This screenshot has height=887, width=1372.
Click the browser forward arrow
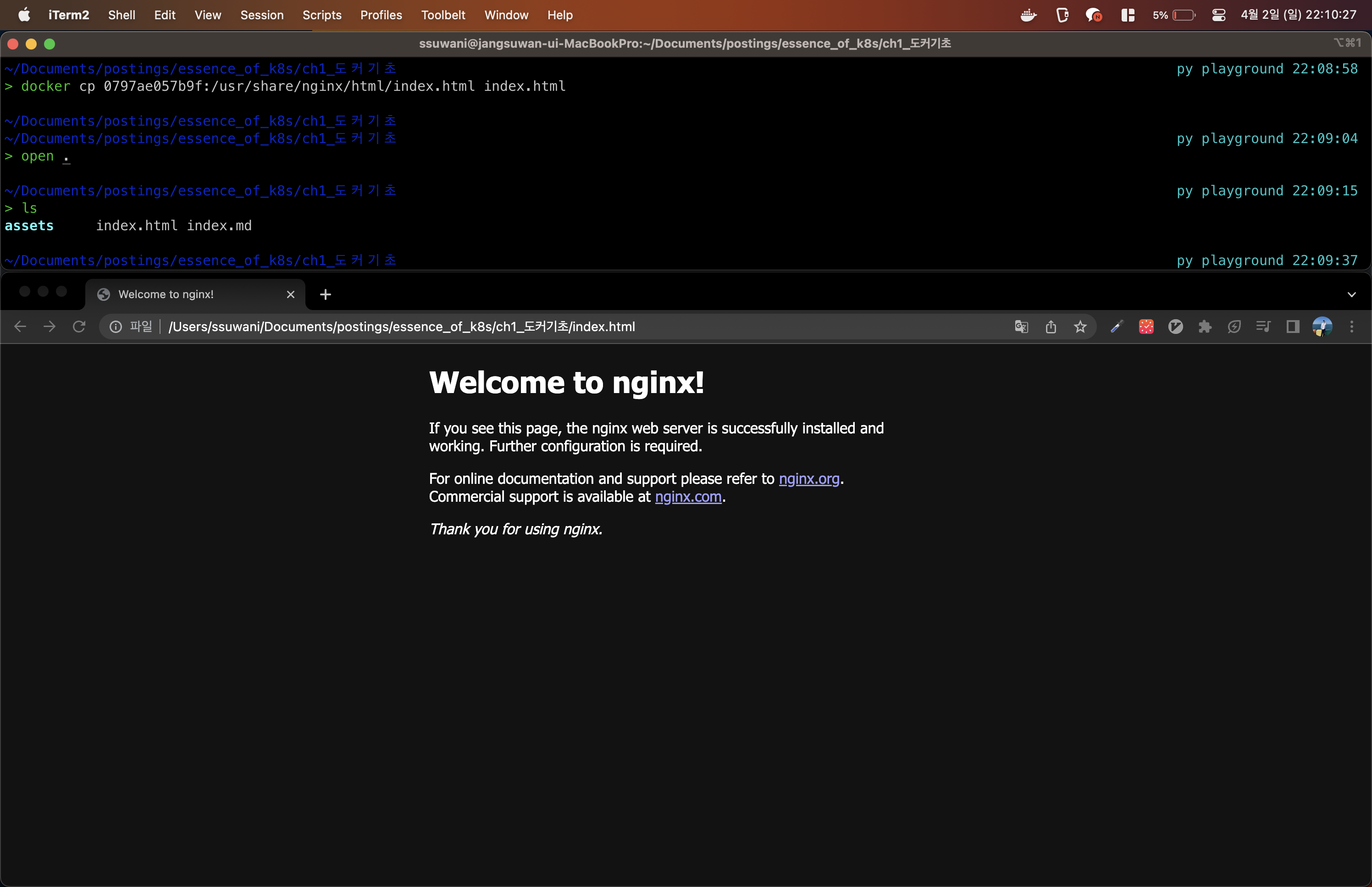[x=50, y=327]
